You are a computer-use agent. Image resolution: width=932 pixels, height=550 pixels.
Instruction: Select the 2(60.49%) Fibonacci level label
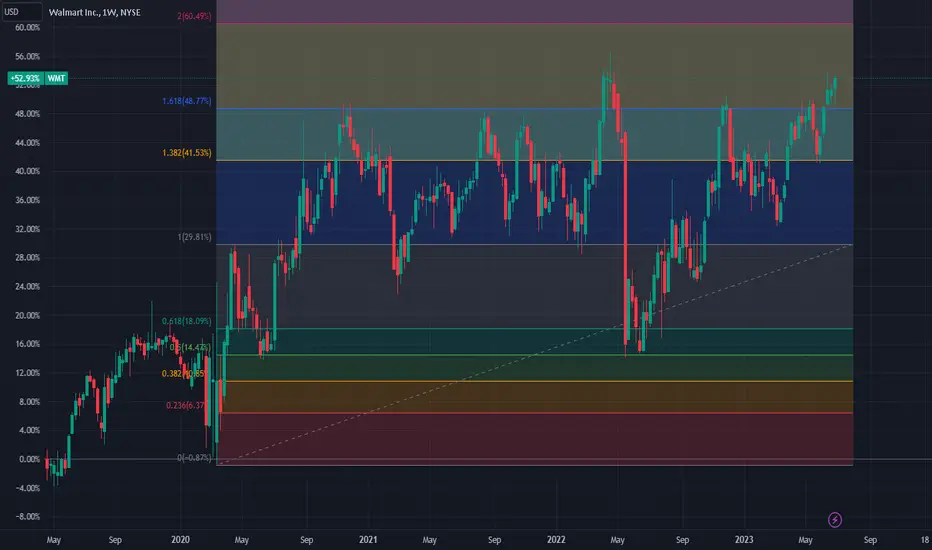point(194,16)
